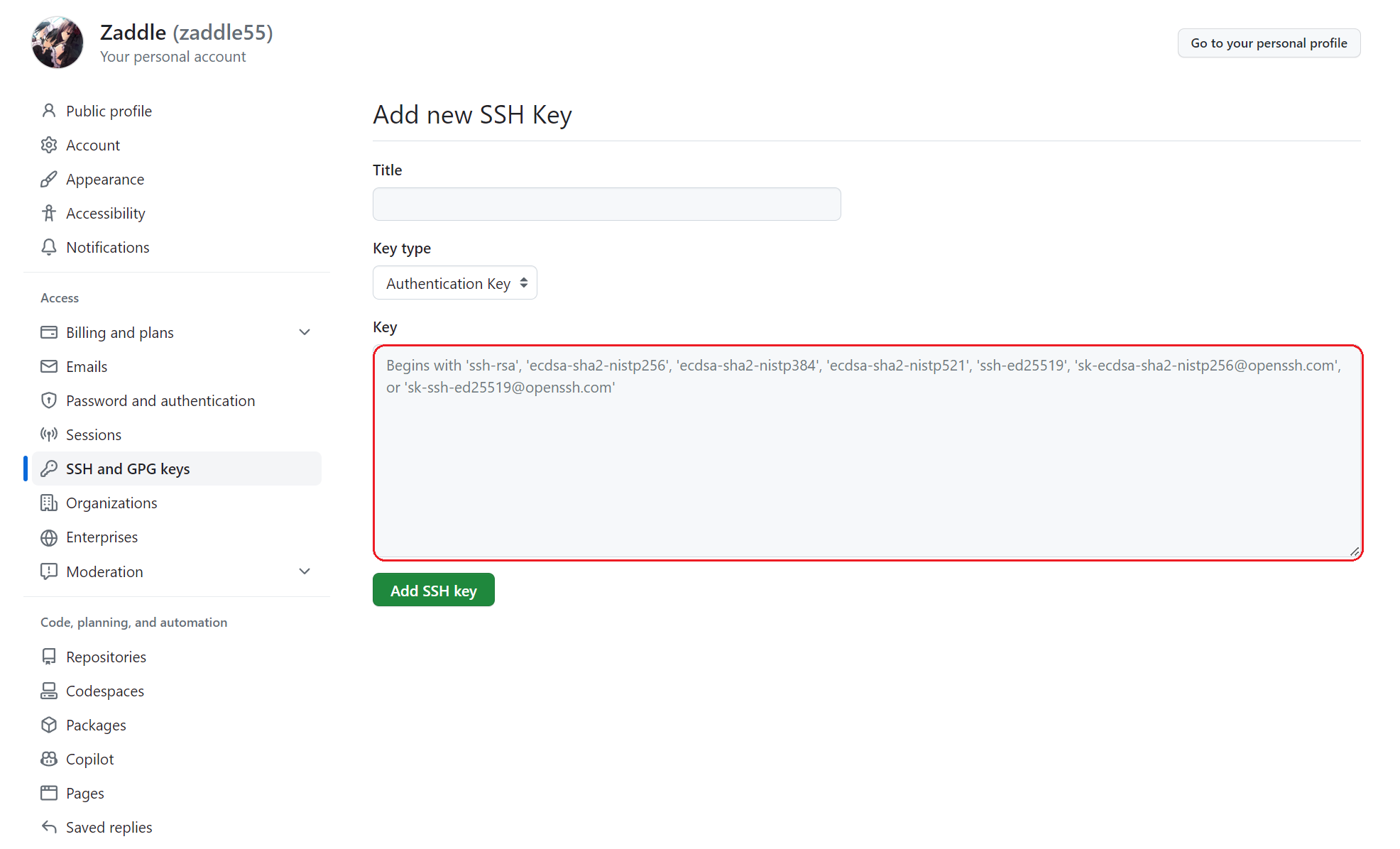
Task: Click the Add SSH key button
Action: 432,590
